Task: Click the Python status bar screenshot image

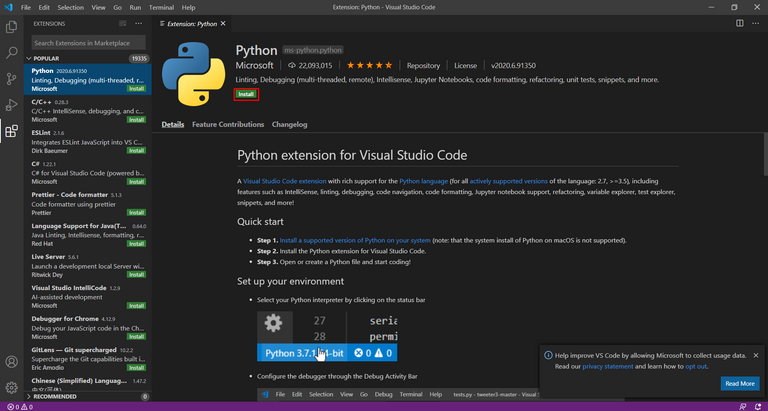Action: click(x=327, y=336)
